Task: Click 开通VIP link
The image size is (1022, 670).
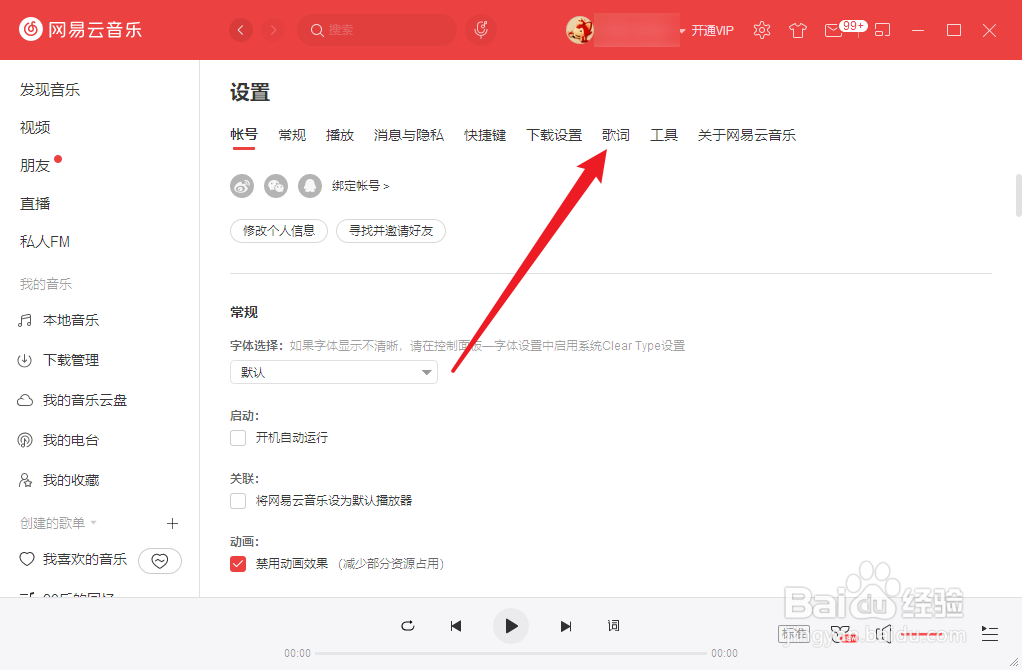Action: (712, 31)
